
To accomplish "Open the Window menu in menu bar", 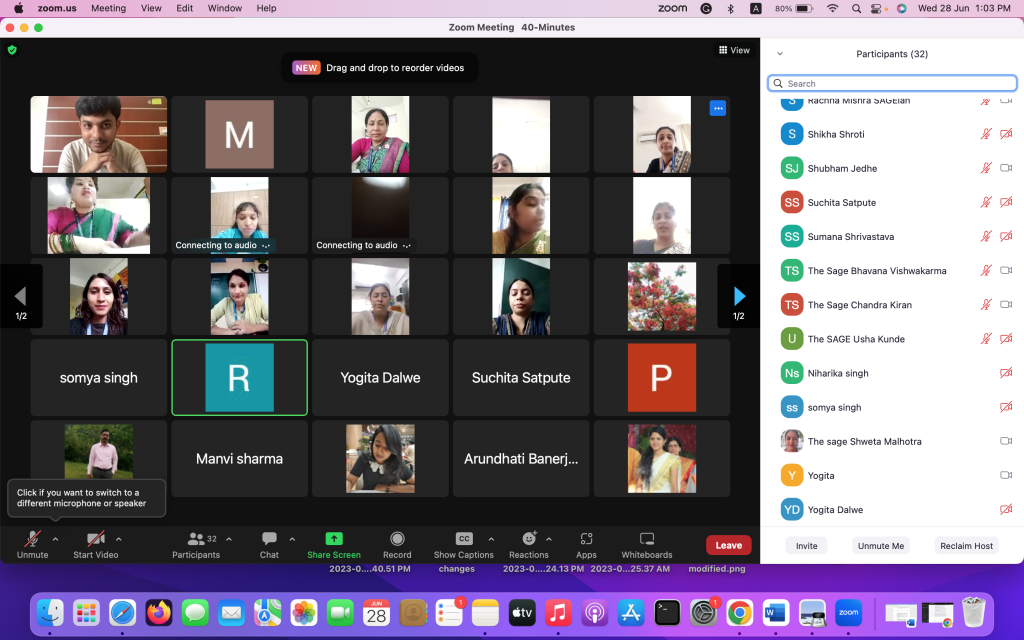I will pyautogui.click(x=225, y=8).
